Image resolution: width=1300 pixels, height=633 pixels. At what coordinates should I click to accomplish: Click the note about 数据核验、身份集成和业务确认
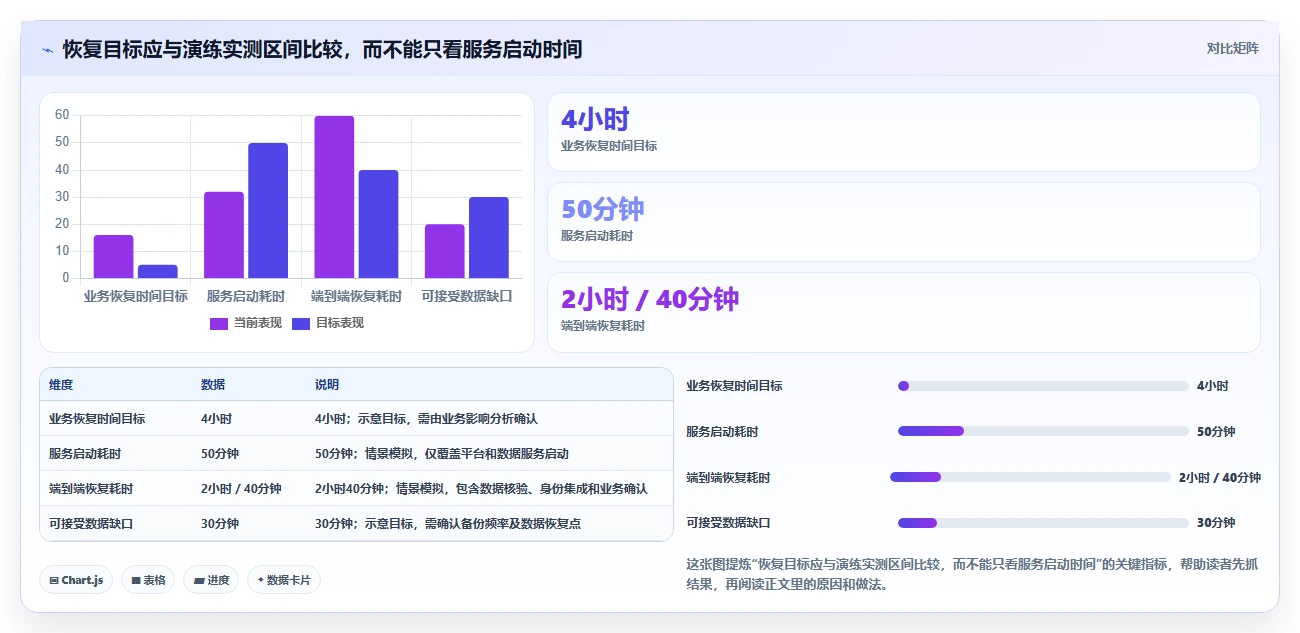point(481,489)
